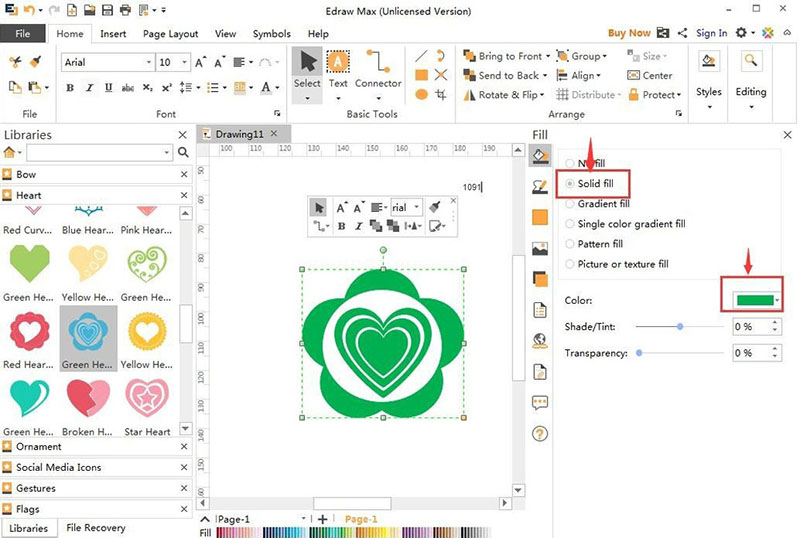Open the help question mark side panel icon
Image resolution: width=800 pixels, height=538 pixels.
pos(540,433)
